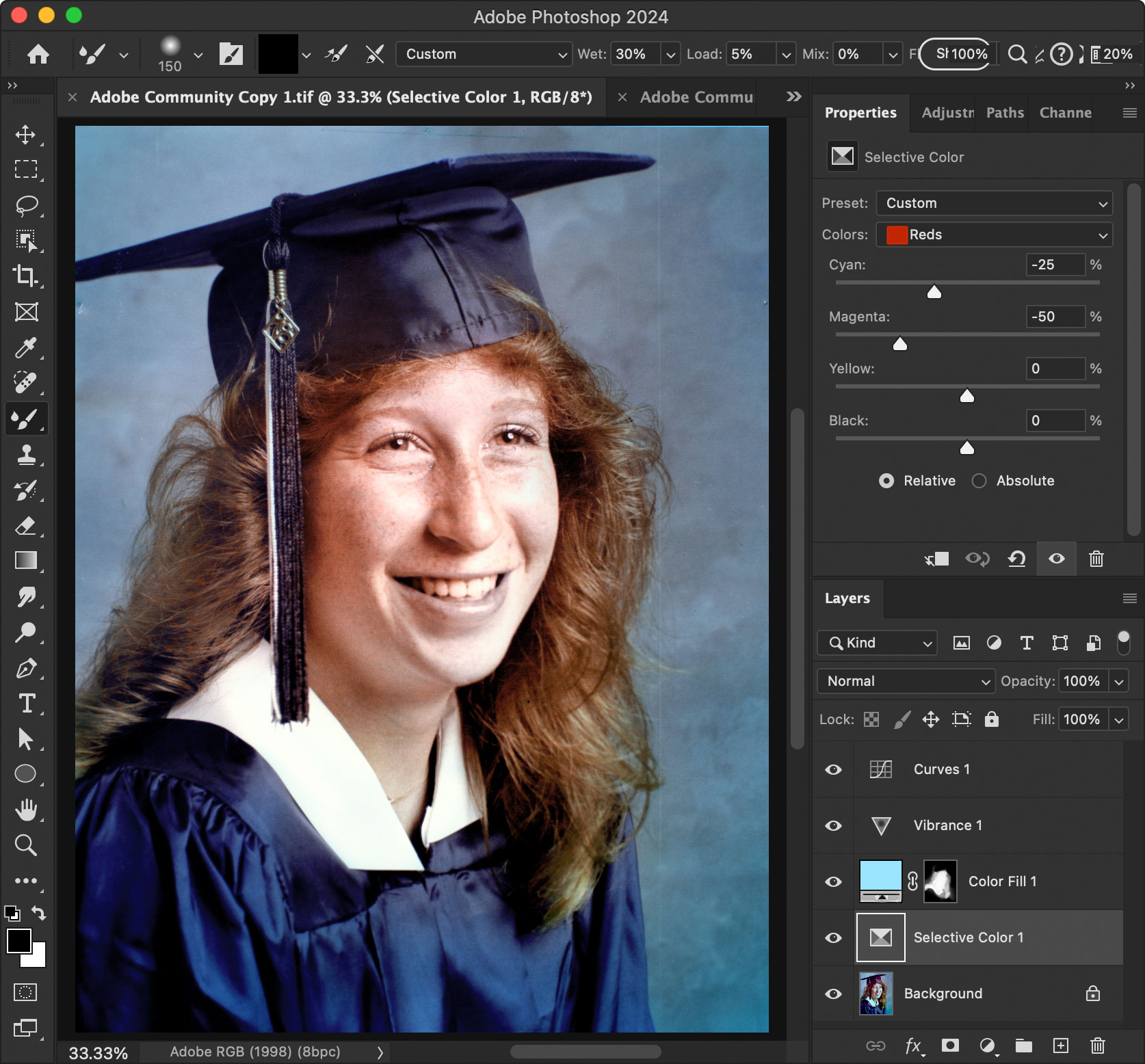Viewport: 1145px width, 1064px height.
Task: Open the Colors dropdown showing Reds
Action: pos(993,235)
